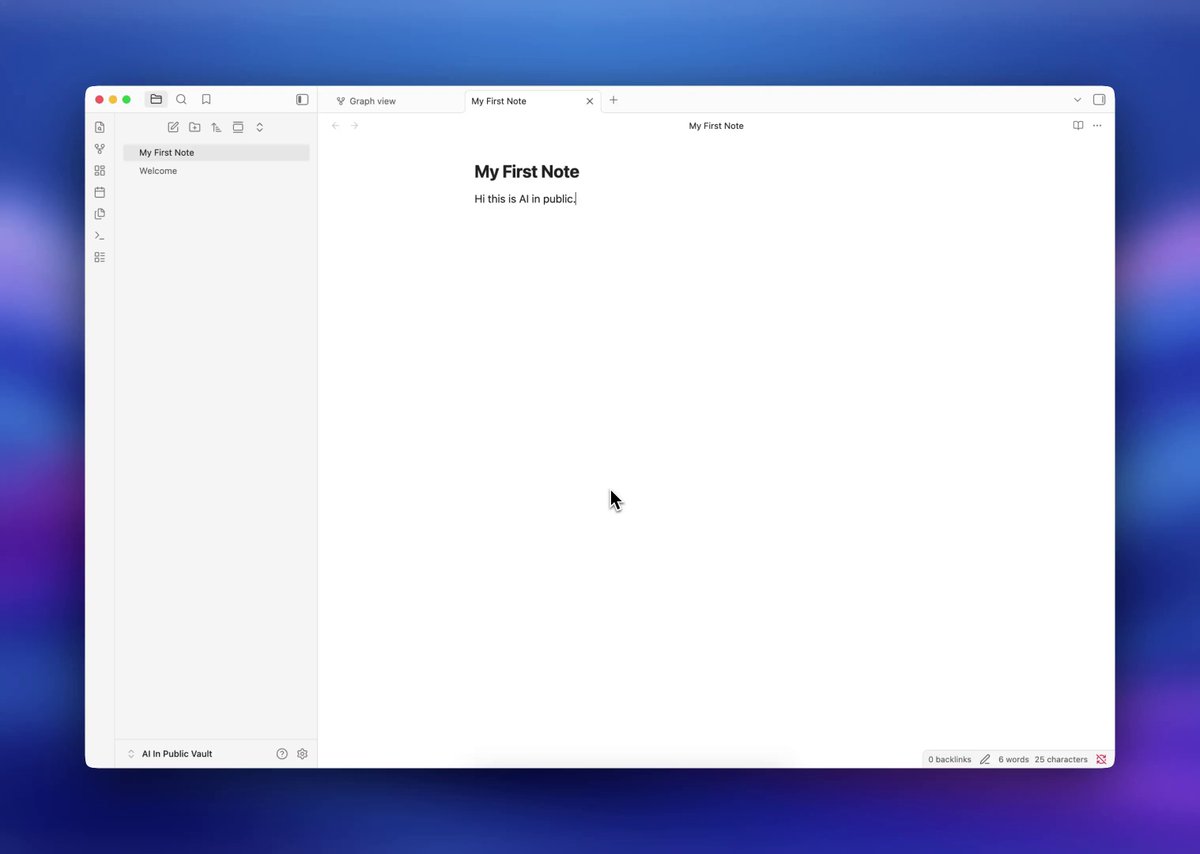Open the sort order dropdown in explorer
Image resolution: width=1200 pixels, height=854 pixels.
(x=216, y=127)
